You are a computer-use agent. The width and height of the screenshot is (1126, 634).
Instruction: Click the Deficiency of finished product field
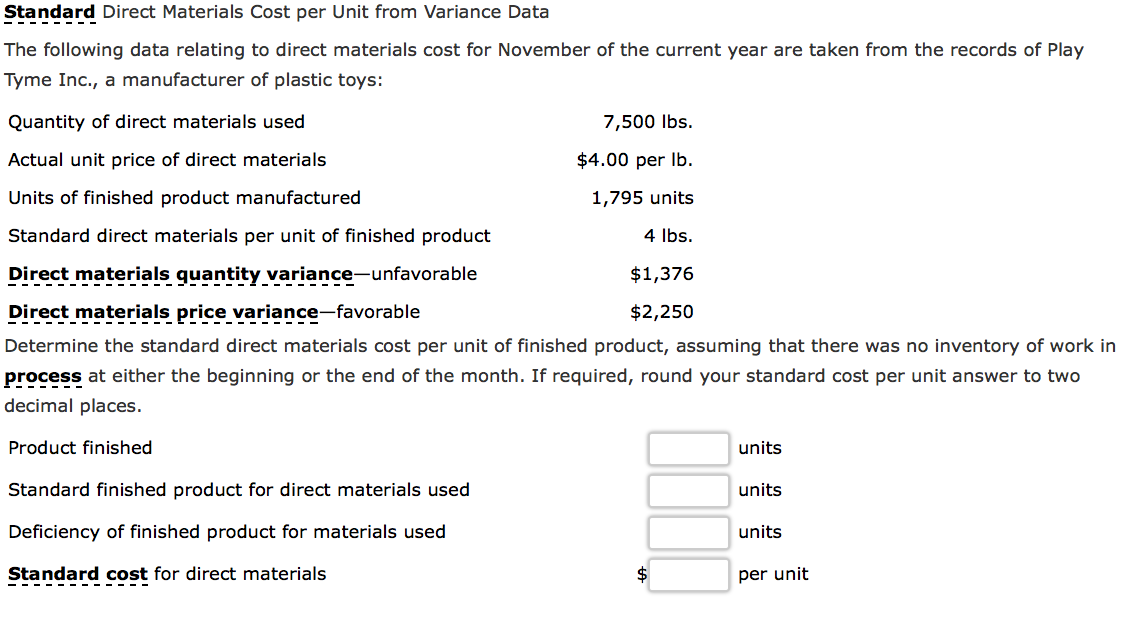(x=688, y=532)
